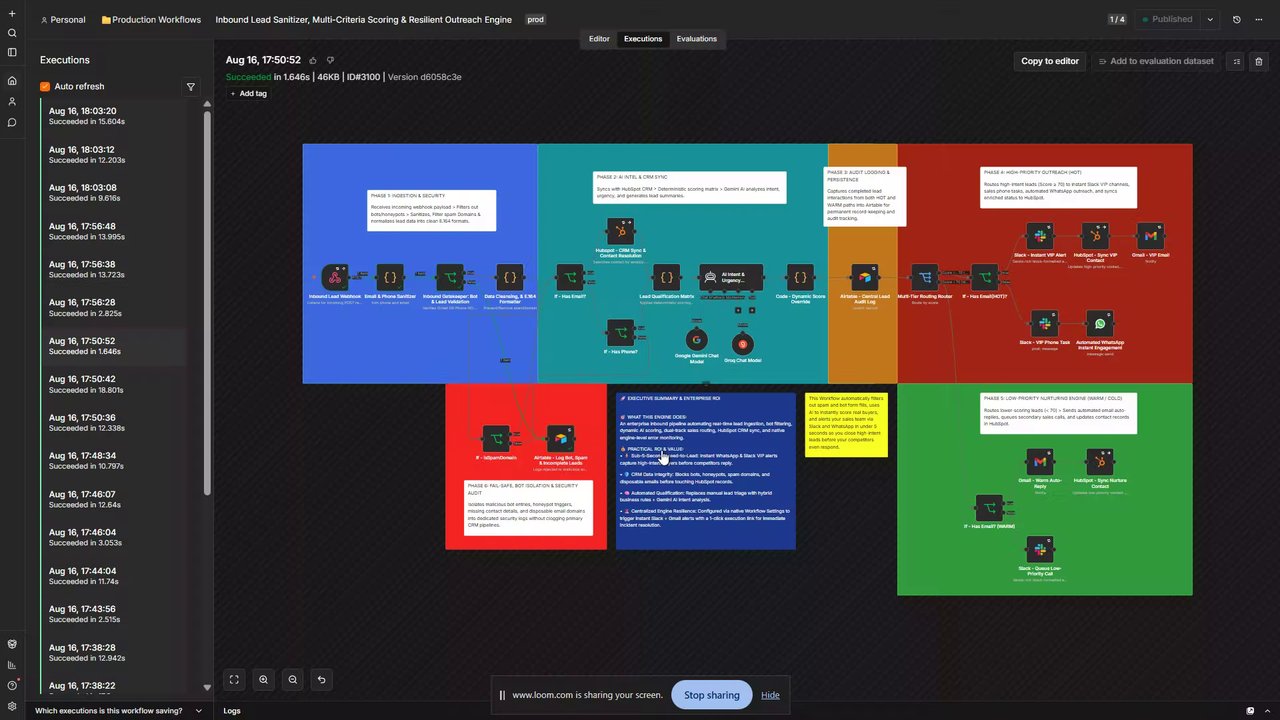Expand the Published status dropdown arrow
Image resolution: width=1280 pixels, height=720 pixels.
pyautogui.click(x=1210, y=19)
